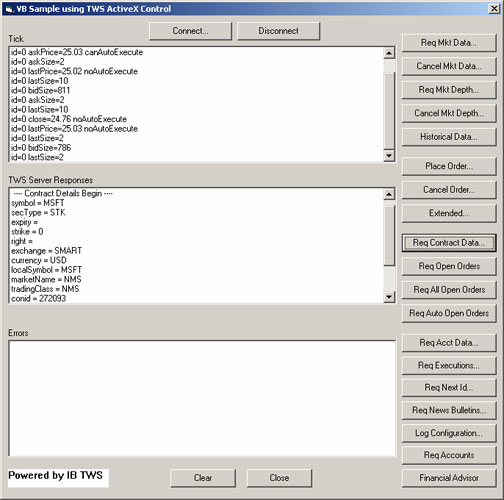The image size is (504, 500).
Task: Click Cancel Order button
Action: [x=449, y=190]
